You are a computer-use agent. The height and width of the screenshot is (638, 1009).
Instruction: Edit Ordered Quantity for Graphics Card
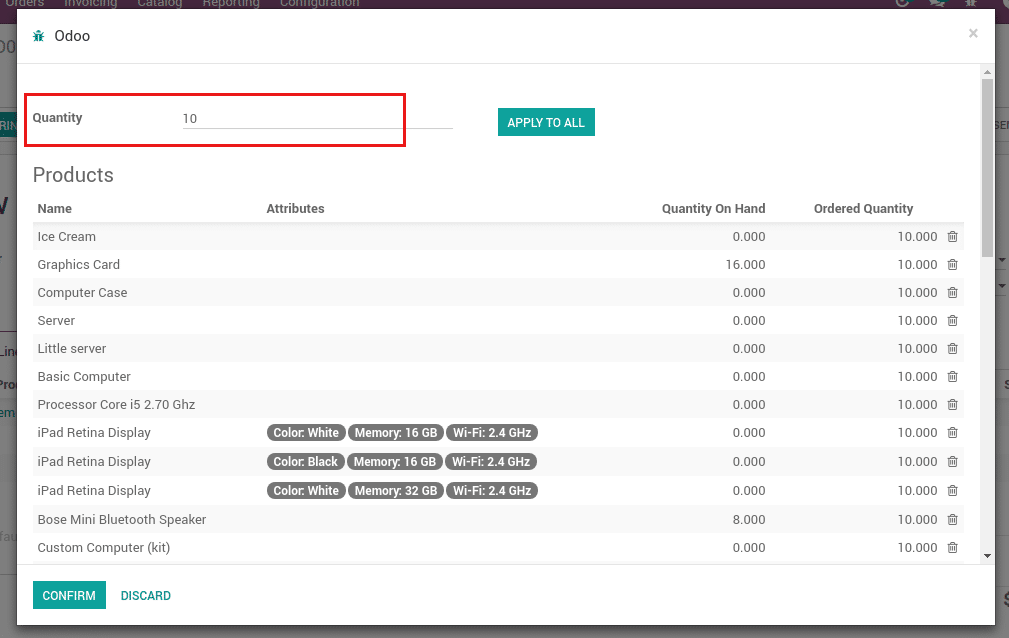pos(917,265)
